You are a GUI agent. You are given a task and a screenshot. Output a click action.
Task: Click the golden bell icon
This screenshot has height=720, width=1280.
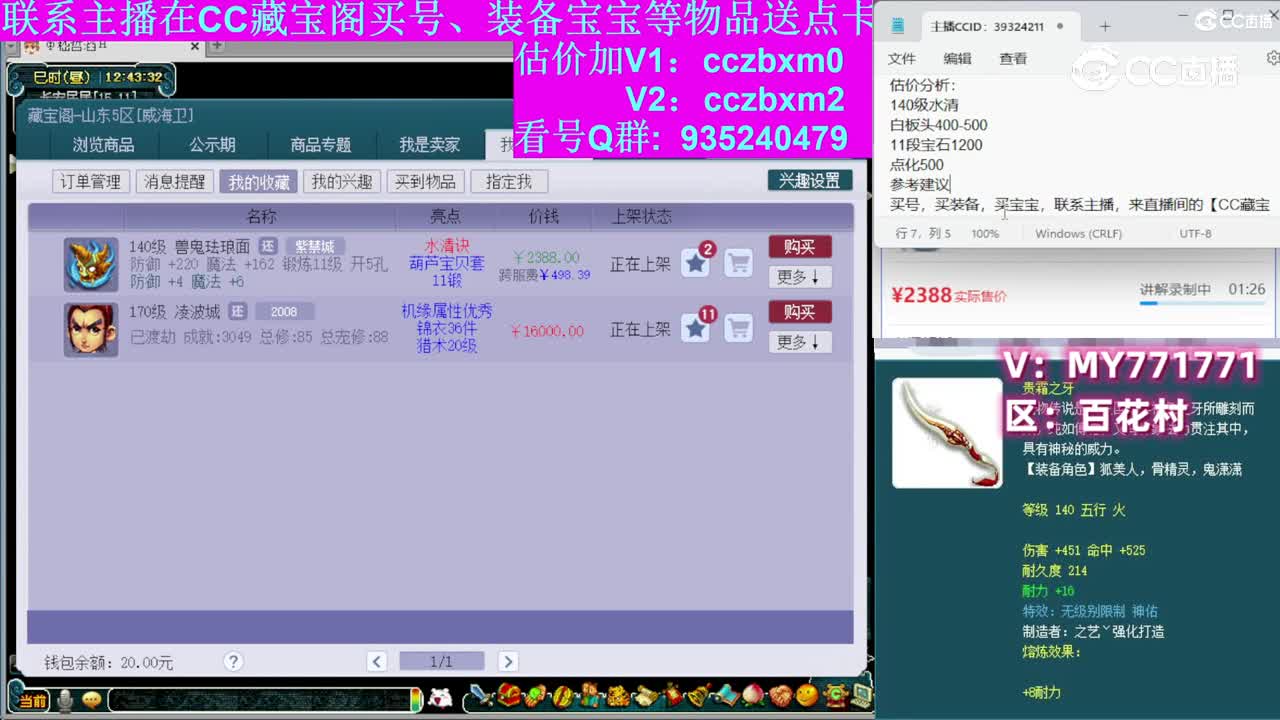tap(700, 695)
